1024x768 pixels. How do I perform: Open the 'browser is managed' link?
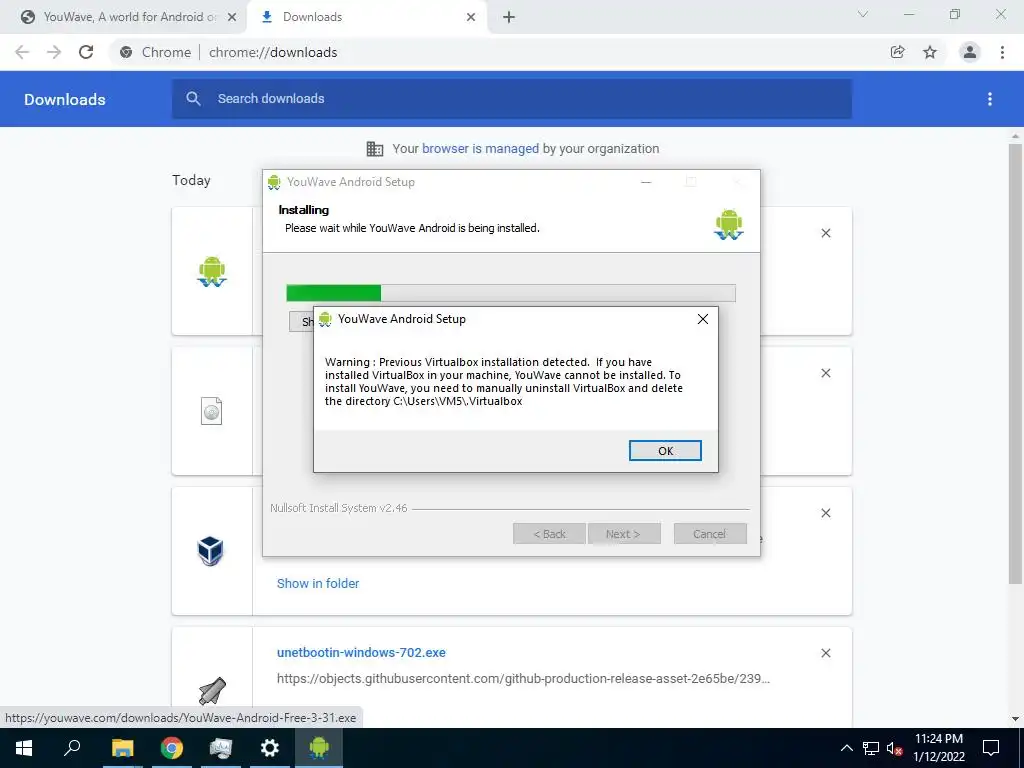click(480, 149)
